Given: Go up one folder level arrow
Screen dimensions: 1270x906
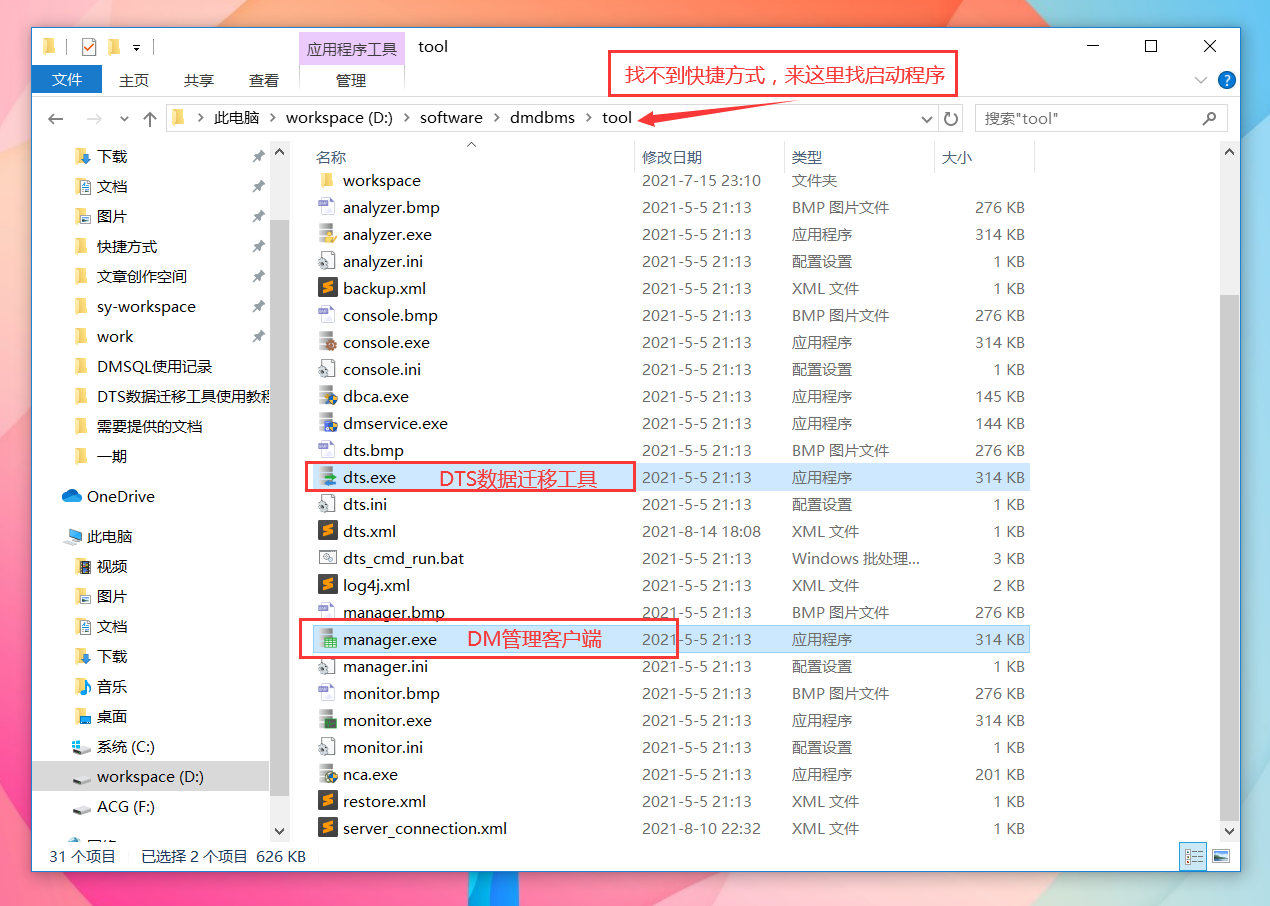Looking at the screenshot, I should 150,118.
